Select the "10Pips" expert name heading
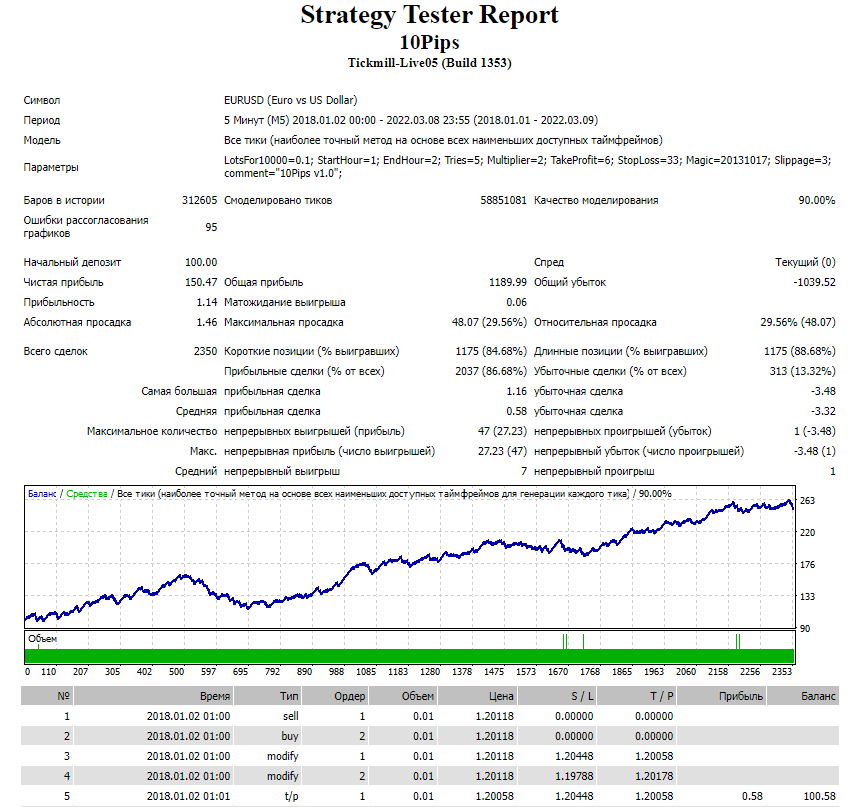856x807 pixels. point(429,42)
